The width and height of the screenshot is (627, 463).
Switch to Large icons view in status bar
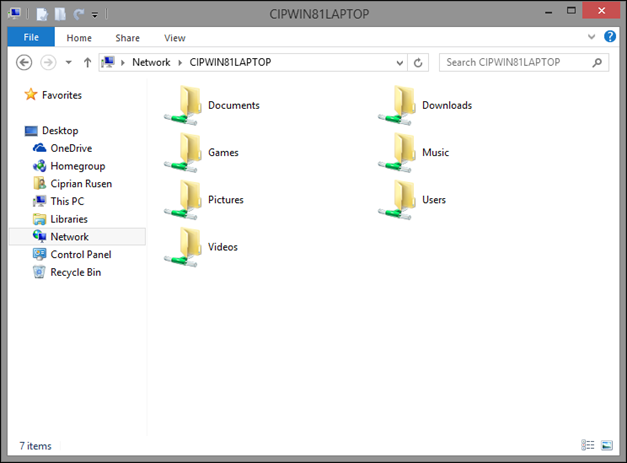(607, 445)
